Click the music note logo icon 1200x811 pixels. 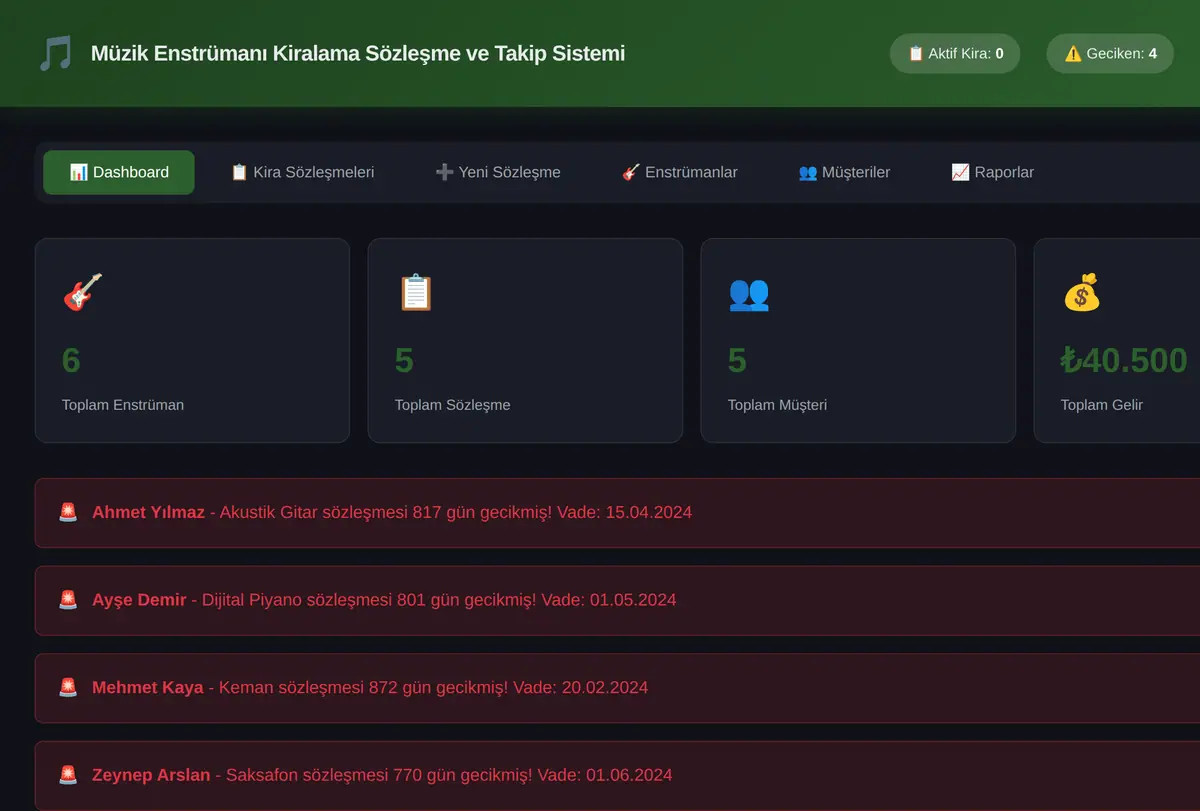pos(55,53)
